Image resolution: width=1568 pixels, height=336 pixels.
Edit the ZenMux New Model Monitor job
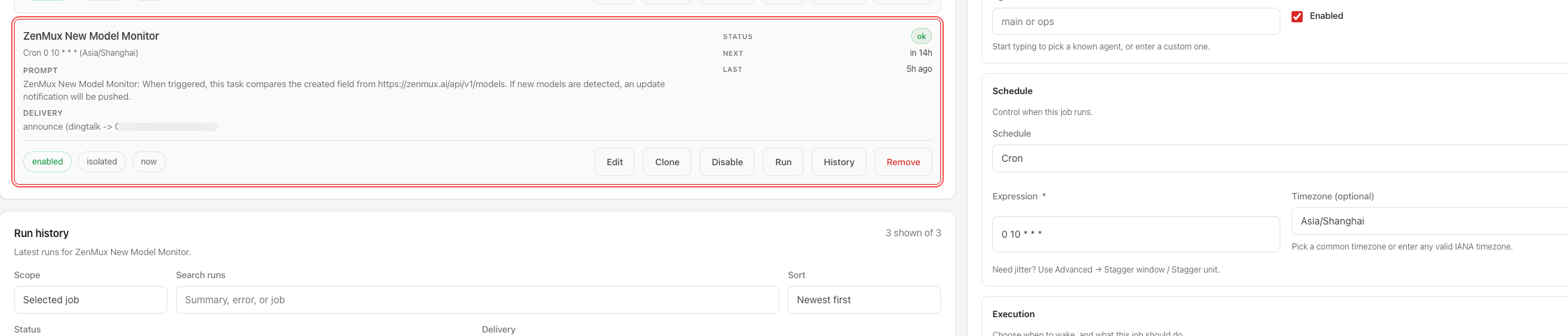(614, 162)
